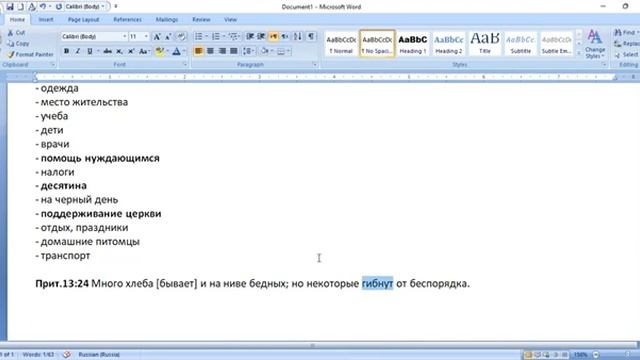The height and width of the screenshot is (360, 640).
Task: Click the proofing errors icon in status bar
Action: click(x=67, y=355)
